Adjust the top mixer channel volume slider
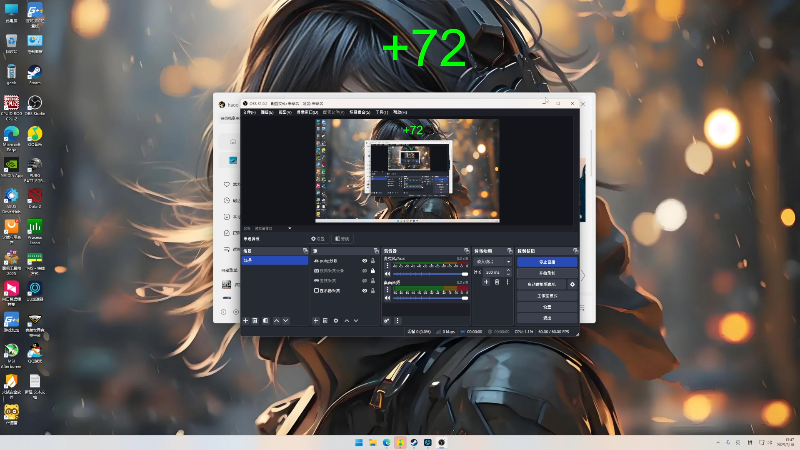Screen dimensions: 800x450 click(x=430, y=274)
